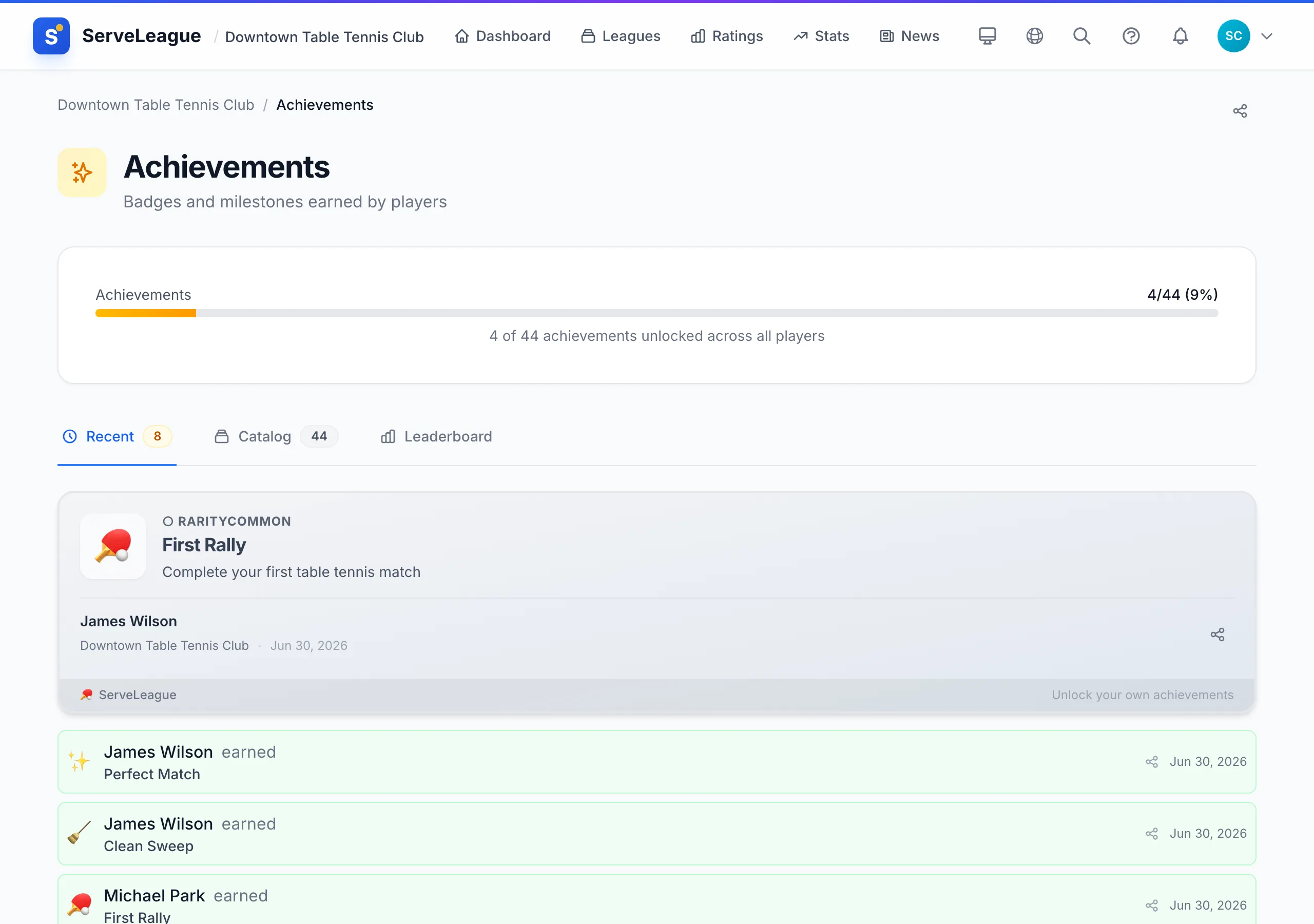Click the Leaderboard tab chart icon
This screenshot has height=924, width=1314.
(388, 436)
